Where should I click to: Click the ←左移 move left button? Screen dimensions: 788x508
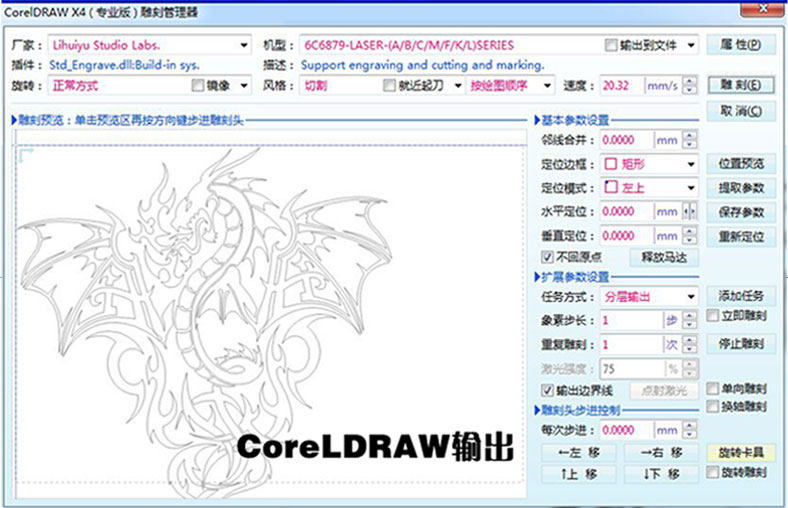point(578,453)
